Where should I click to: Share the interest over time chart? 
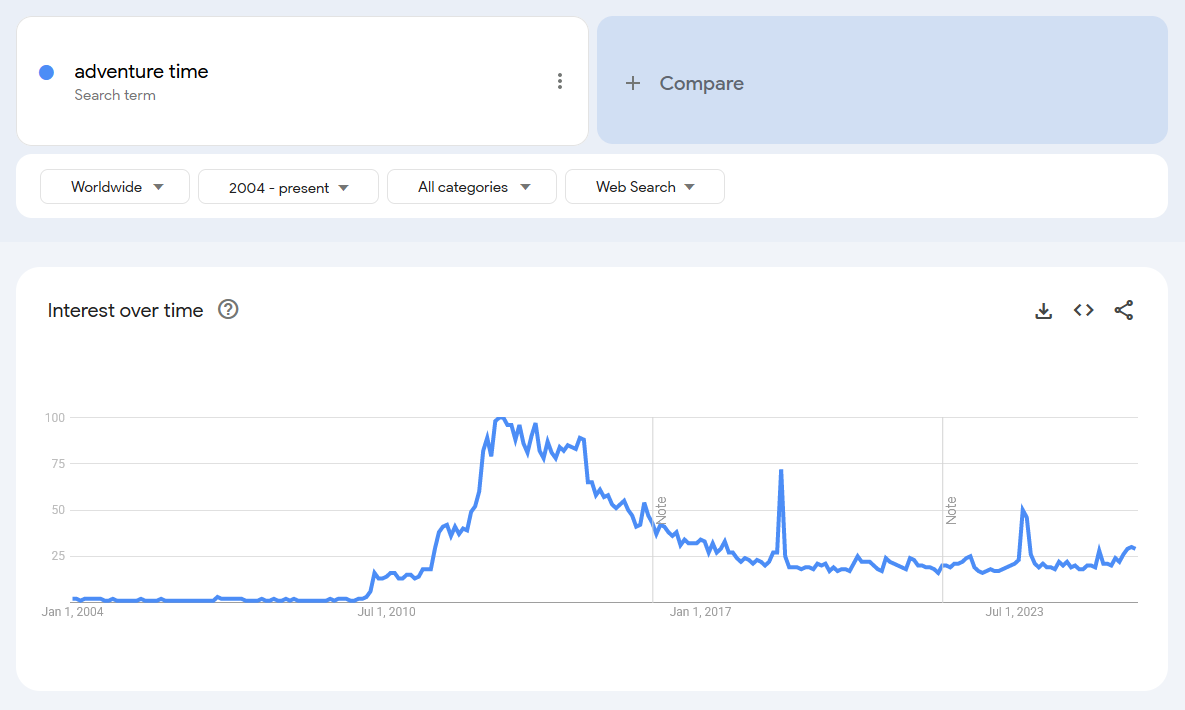1124,310
